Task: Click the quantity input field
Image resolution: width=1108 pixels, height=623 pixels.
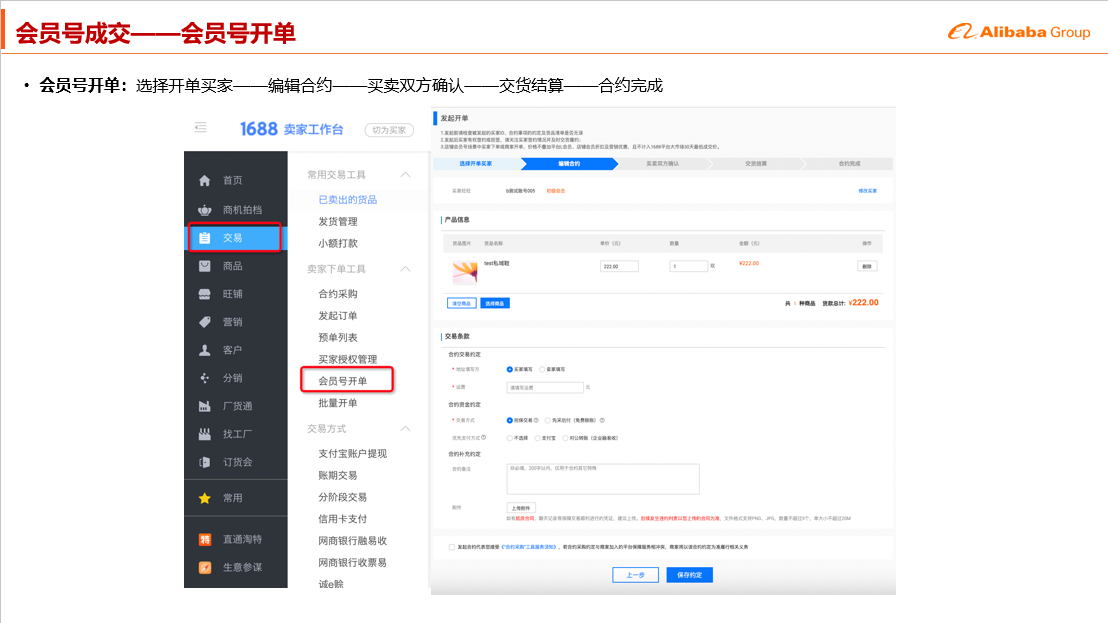Action: click(688, 266)
